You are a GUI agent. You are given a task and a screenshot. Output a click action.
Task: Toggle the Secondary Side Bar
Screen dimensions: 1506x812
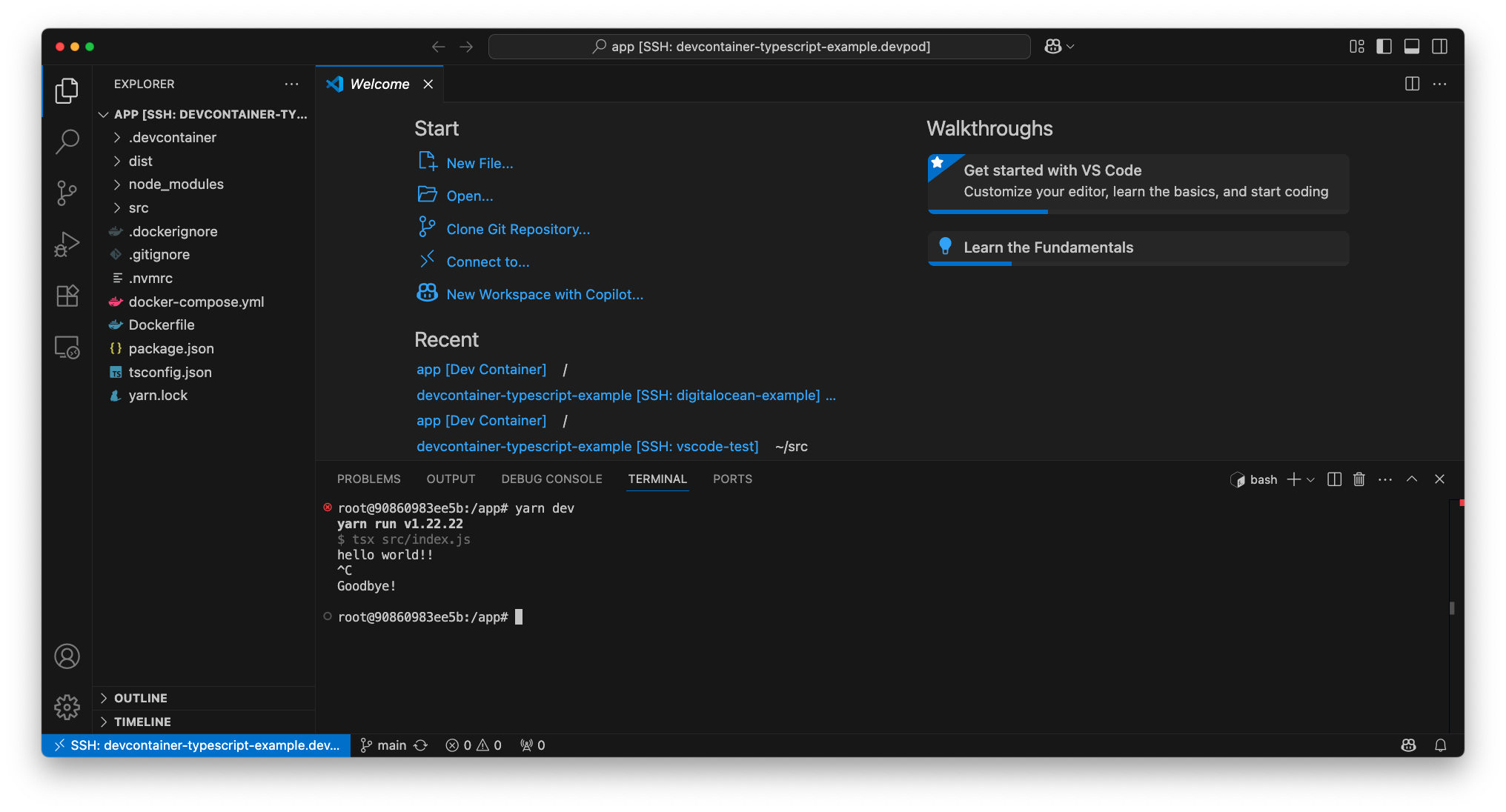(x=1439, y=47)
